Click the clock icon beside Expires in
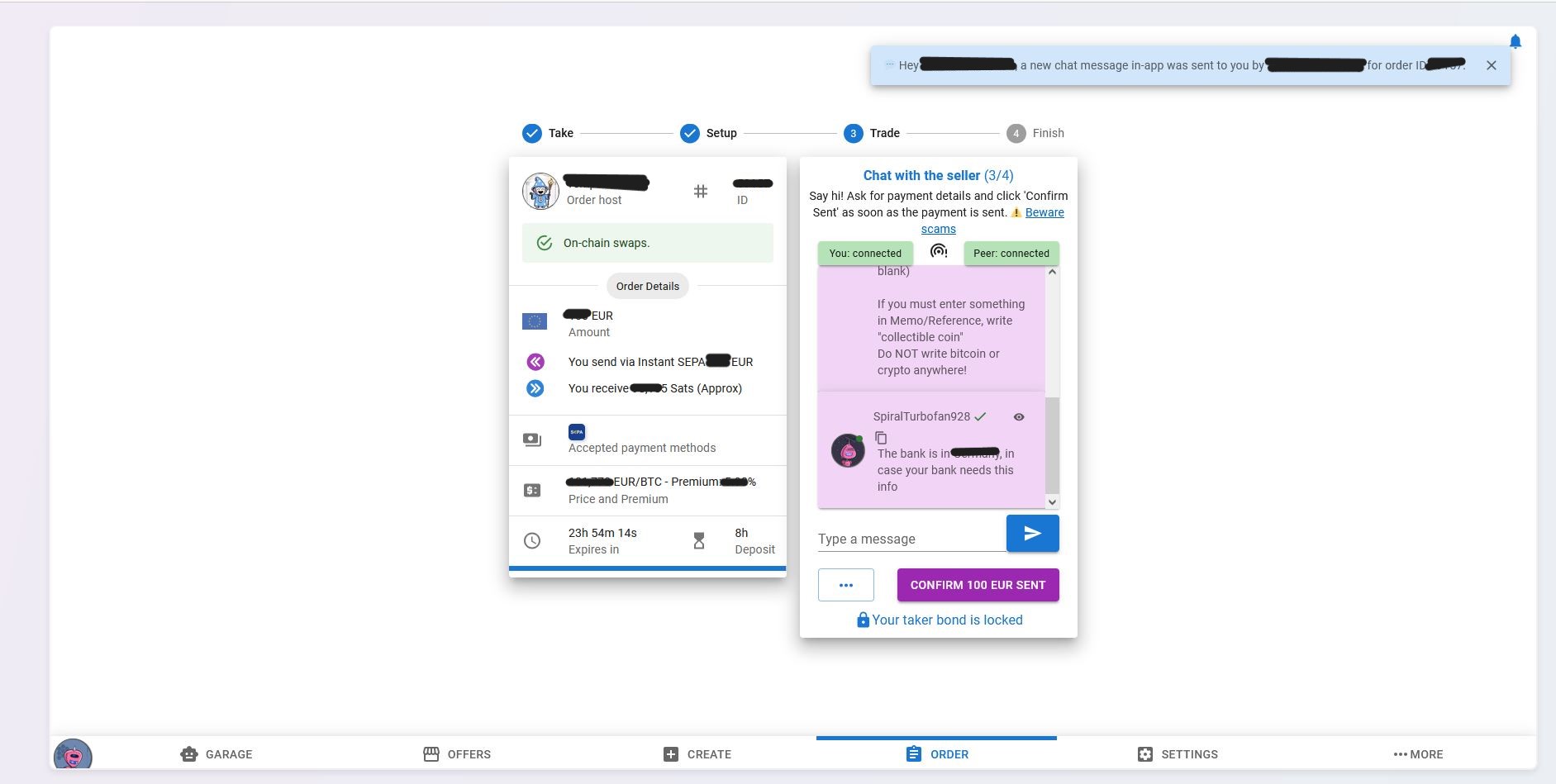Image resolution: width=1556 pixels, height=784 pixels. [x=533, y=540]
